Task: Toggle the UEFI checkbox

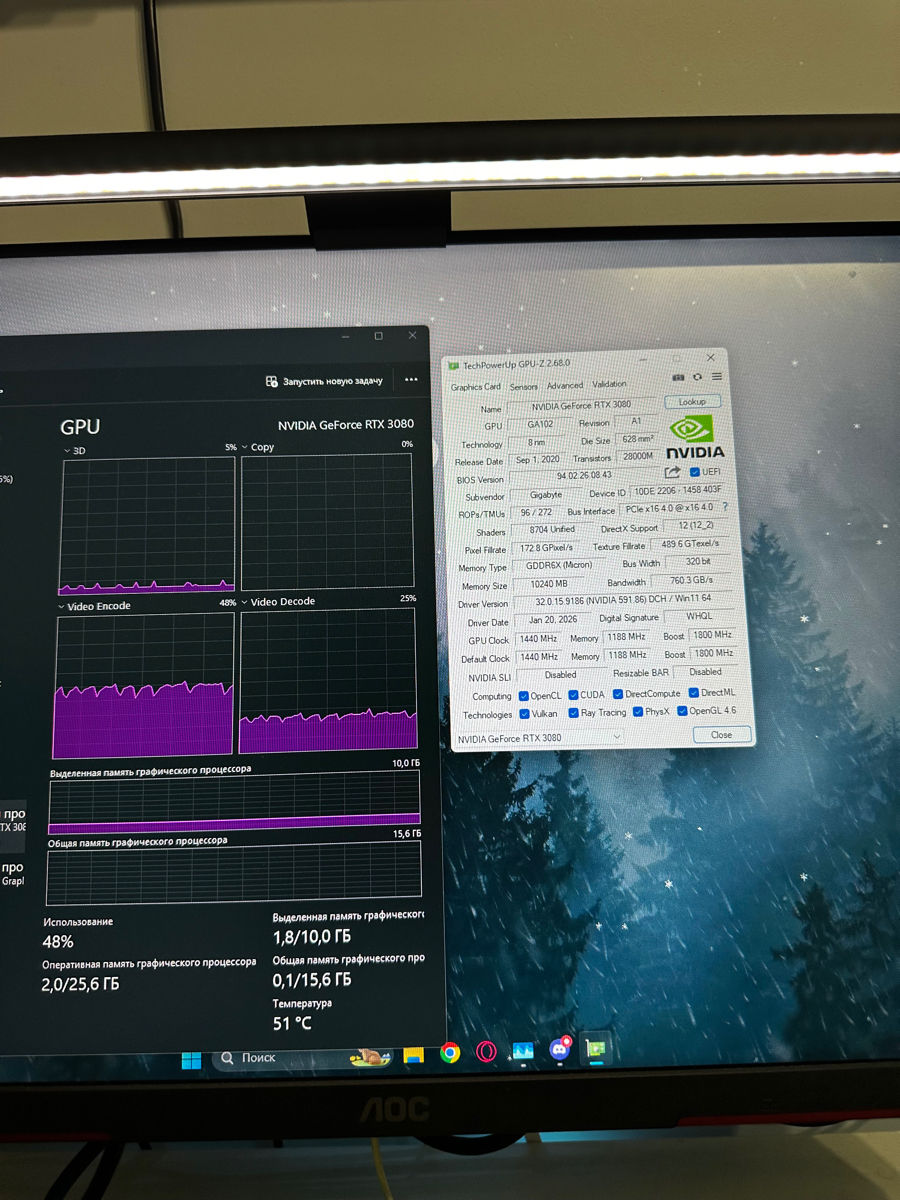Action: tap(696, 472)
